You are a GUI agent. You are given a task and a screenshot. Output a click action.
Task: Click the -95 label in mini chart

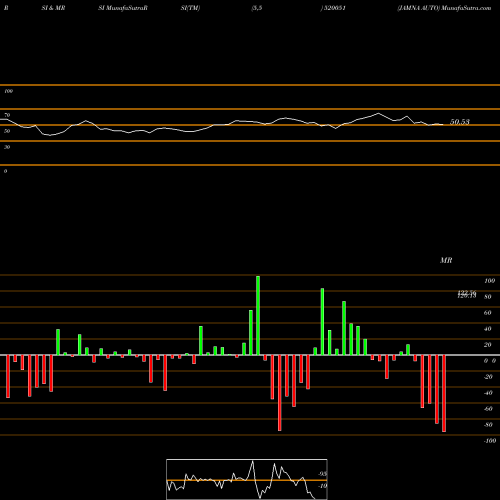322,474
